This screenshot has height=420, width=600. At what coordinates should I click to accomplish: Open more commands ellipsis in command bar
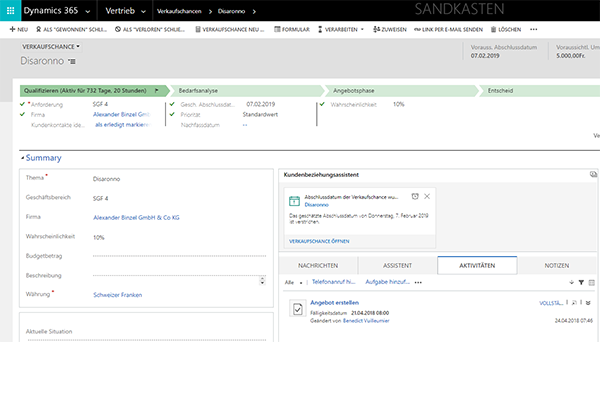pyautogui.click(x=534, y=29)
